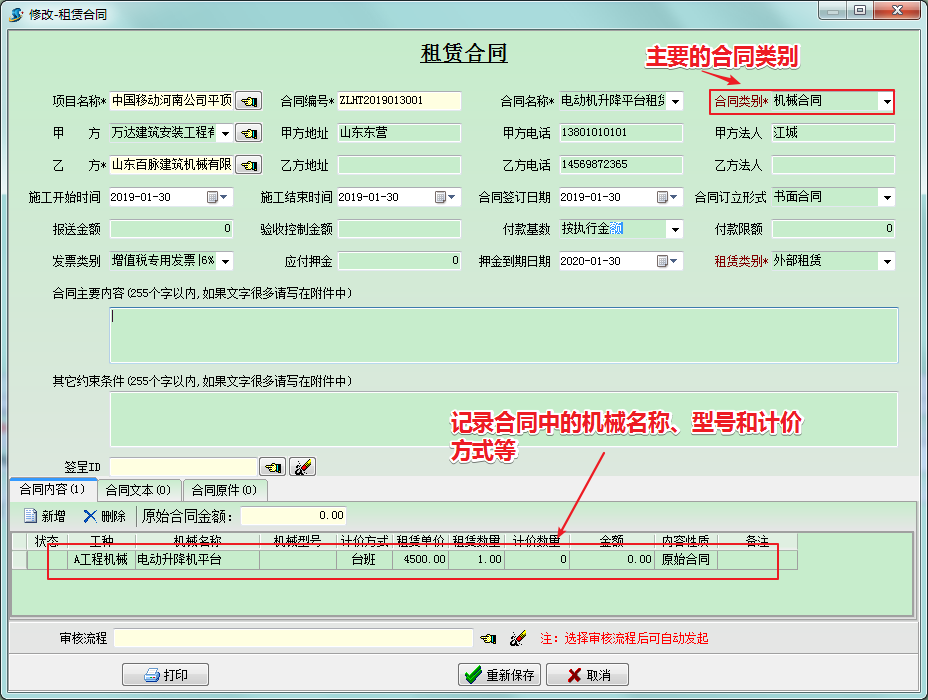Image resolution: width=928 pixels, height=700 pixels.
Task: Expand 租赁类别 dropdown
Action: tap(887, 261)
